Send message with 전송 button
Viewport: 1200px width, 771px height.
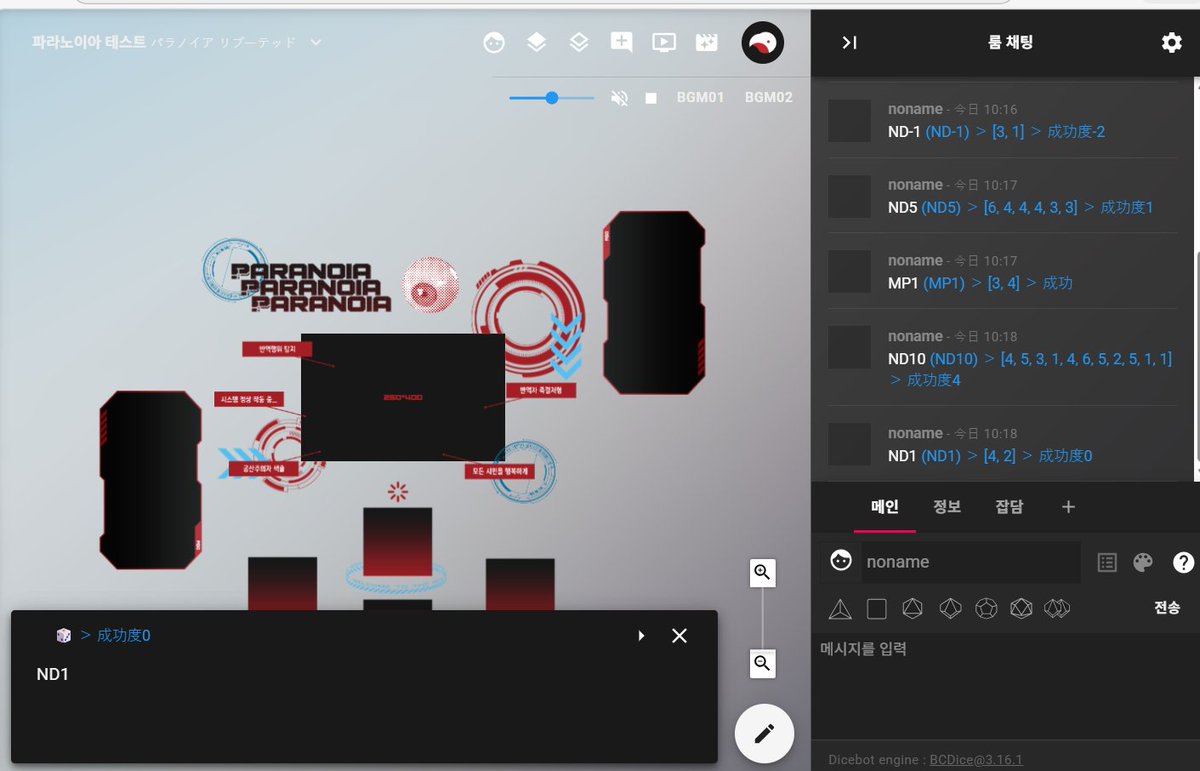coord(1167,608)
